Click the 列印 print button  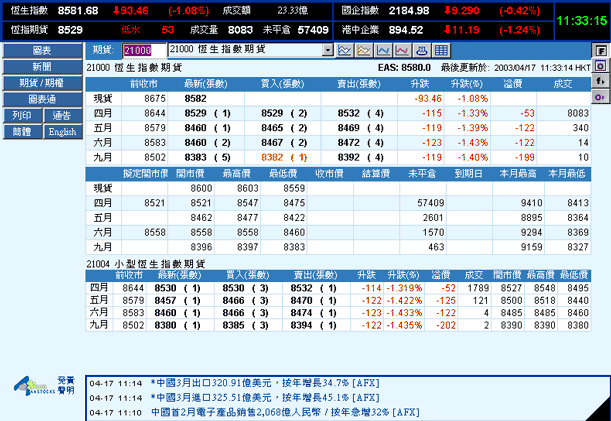click(x=22, y=115)
